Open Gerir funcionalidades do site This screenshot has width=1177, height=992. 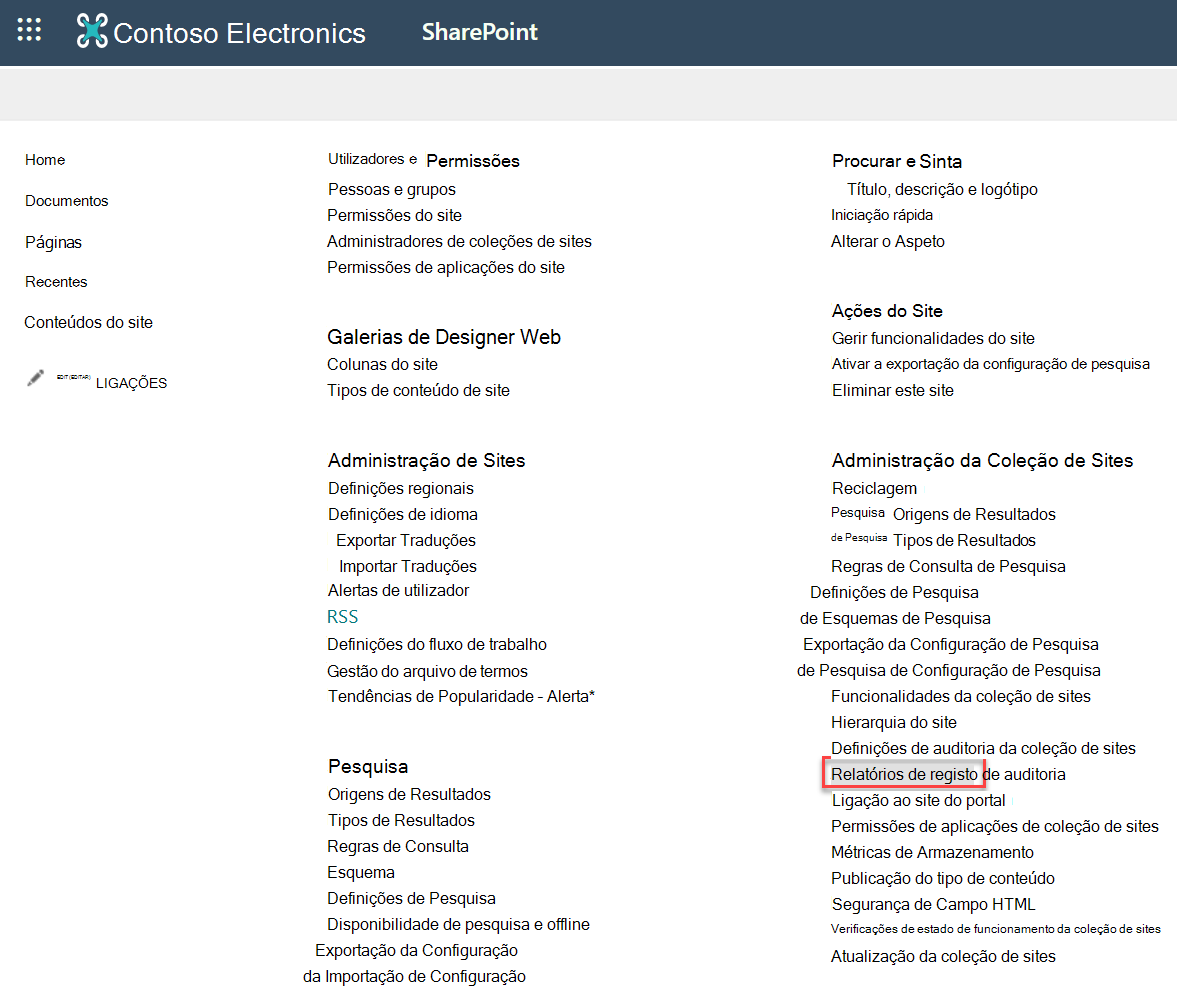(933, 338)
